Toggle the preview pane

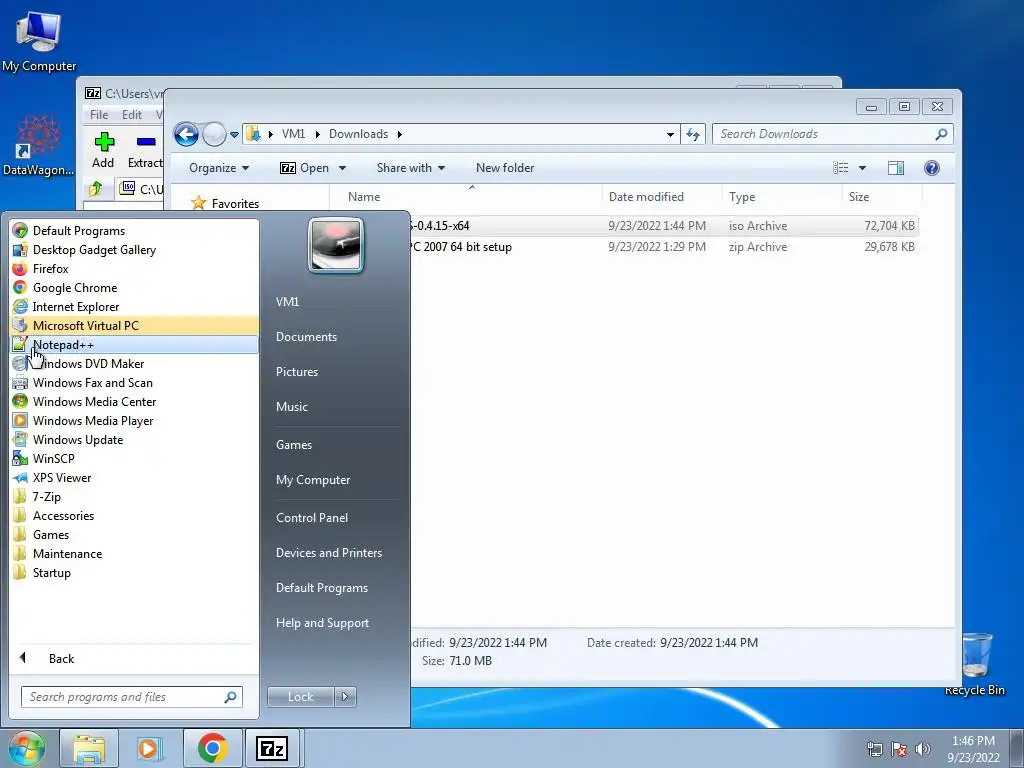[896, 168]
